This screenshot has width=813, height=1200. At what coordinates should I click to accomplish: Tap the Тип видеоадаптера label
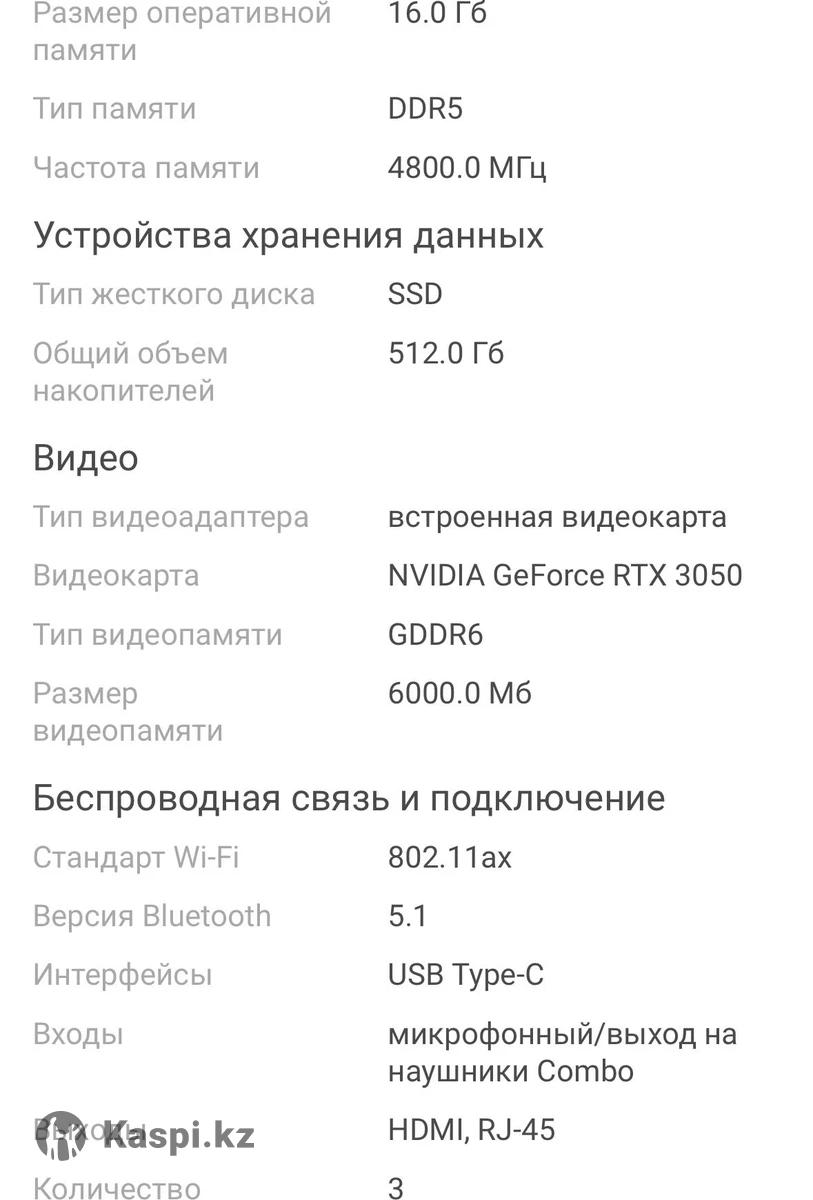171,517
